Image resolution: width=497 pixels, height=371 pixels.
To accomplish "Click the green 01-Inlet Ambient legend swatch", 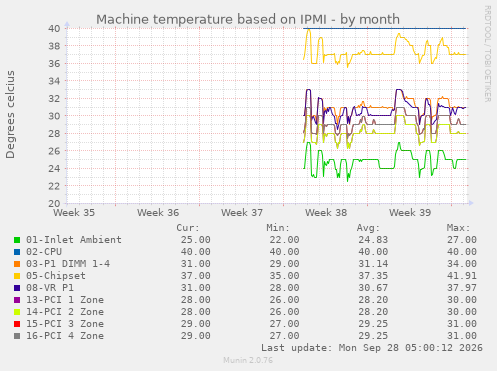I will [17, 240].
